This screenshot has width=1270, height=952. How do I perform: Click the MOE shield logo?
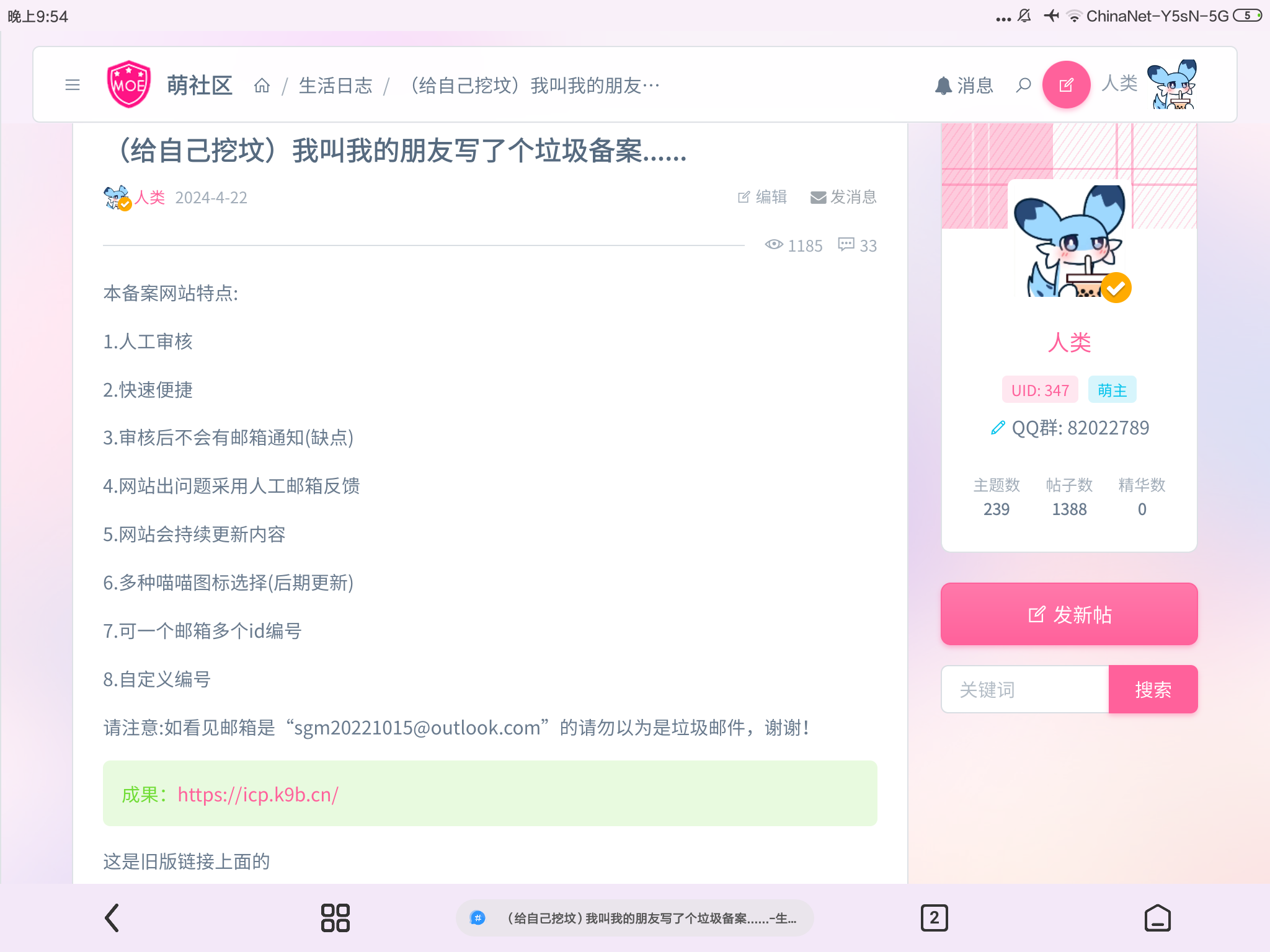coord(129,84)
